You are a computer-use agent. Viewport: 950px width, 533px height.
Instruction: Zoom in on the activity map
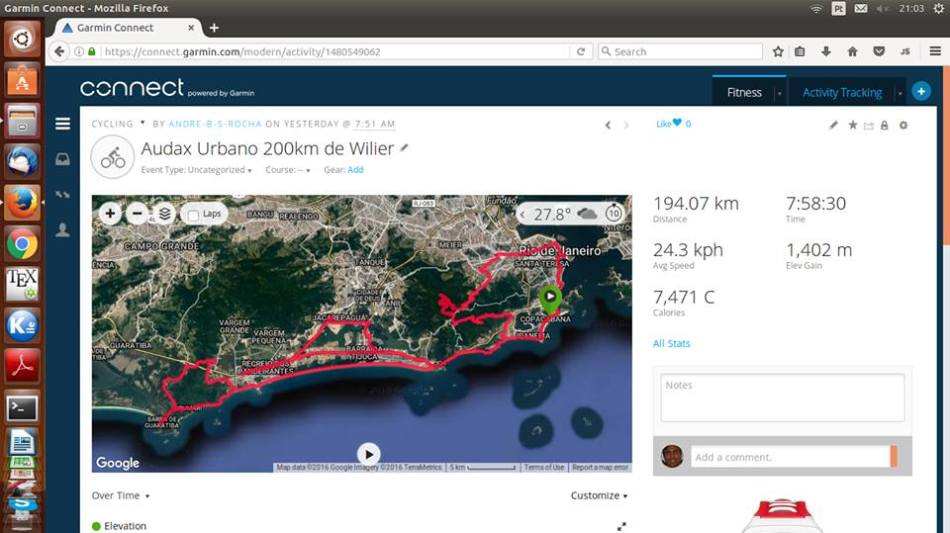pos(110,213)
